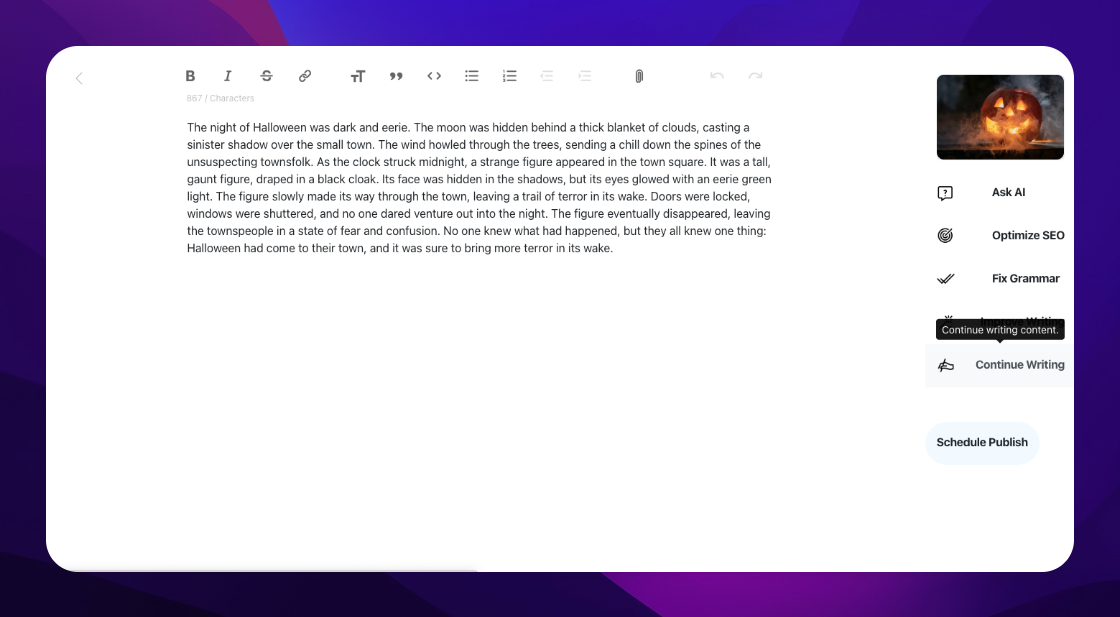Insert a block quote

pyautogui.click(x=396, y=76)
